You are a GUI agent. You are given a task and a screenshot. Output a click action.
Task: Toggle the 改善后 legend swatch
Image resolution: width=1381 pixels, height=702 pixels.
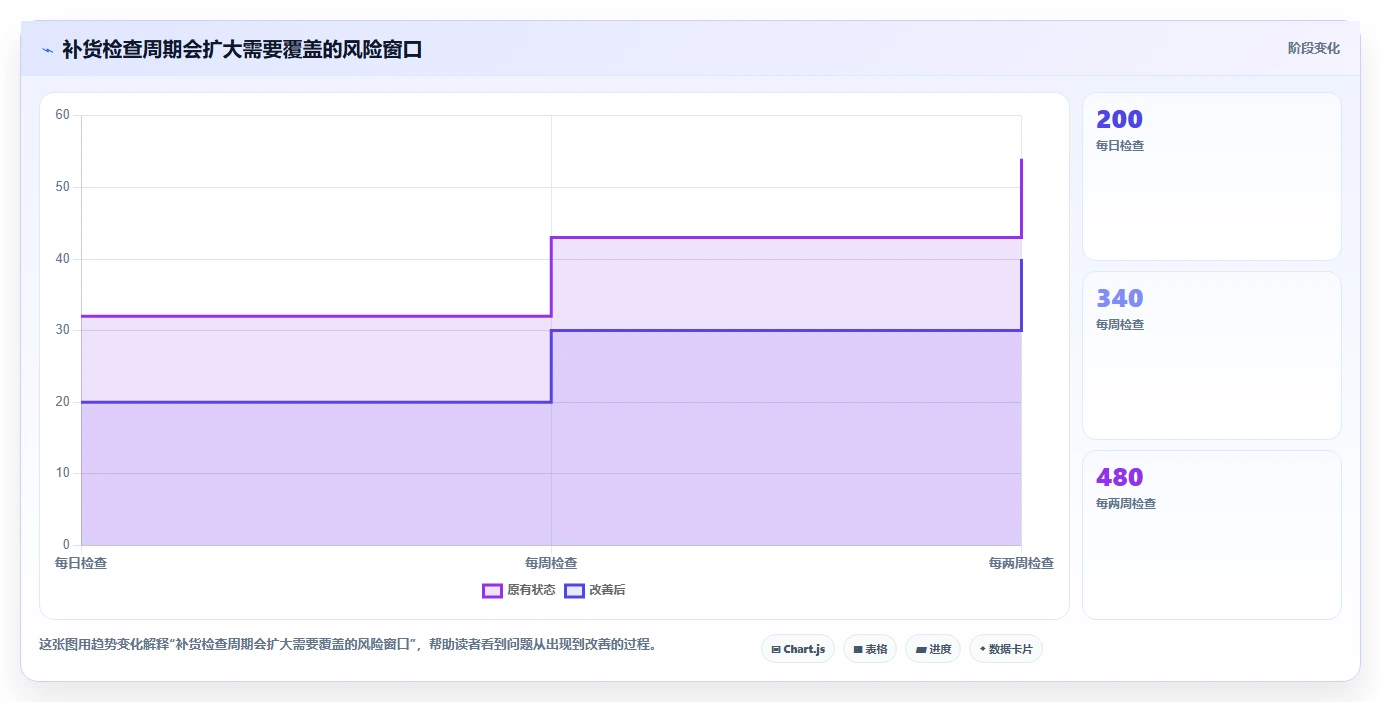point(574,590)
